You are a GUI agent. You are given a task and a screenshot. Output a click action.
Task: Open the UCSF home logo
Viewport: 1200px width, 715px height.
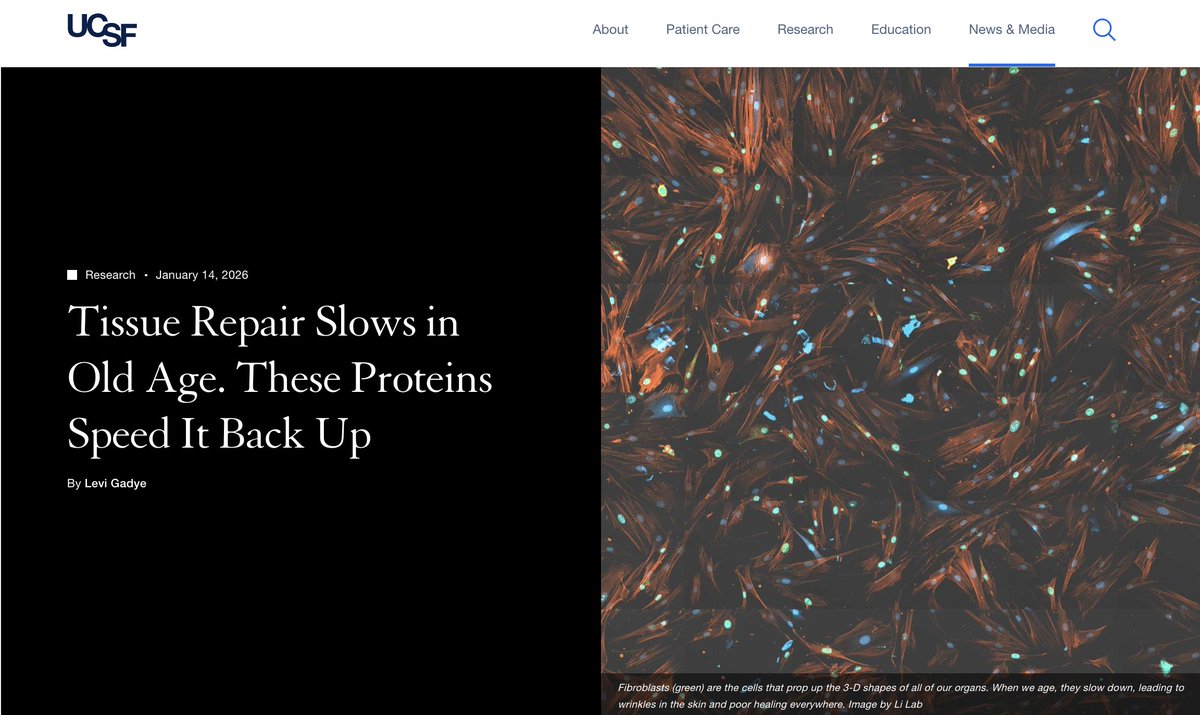[102, 30]
